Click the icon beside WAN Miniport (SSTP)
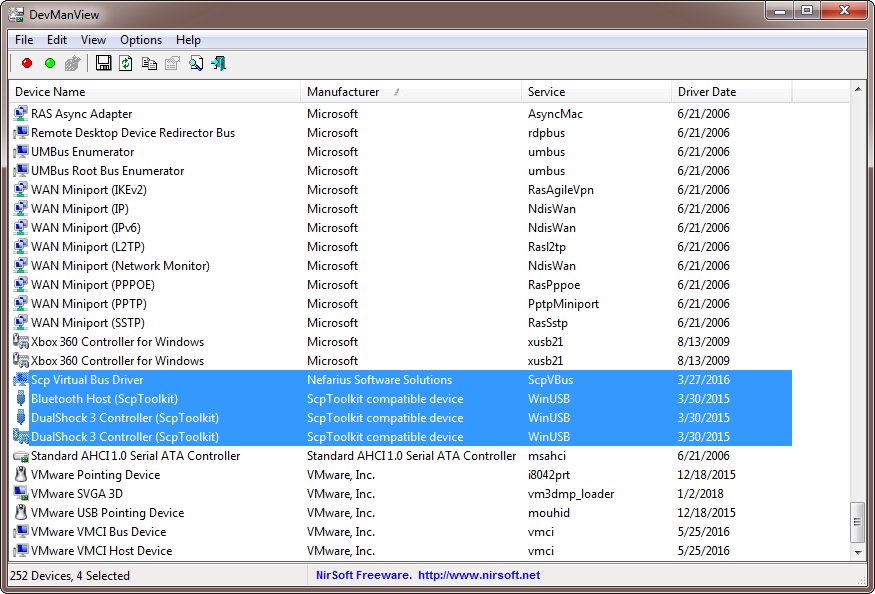Image resolution: width=875 pixels, height=594 pixels. [x=21, y=323]
